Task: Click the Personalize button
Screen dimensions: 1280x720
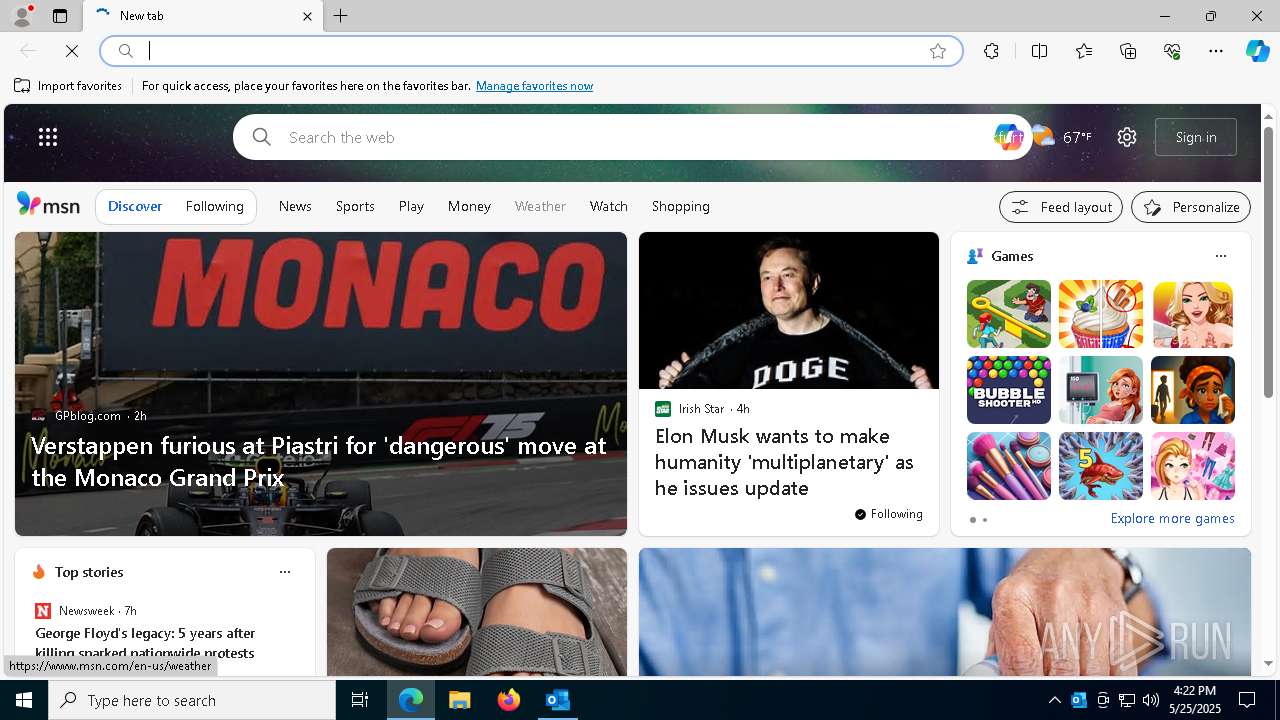Action: pyautogui.click(x=1191, y=207)
